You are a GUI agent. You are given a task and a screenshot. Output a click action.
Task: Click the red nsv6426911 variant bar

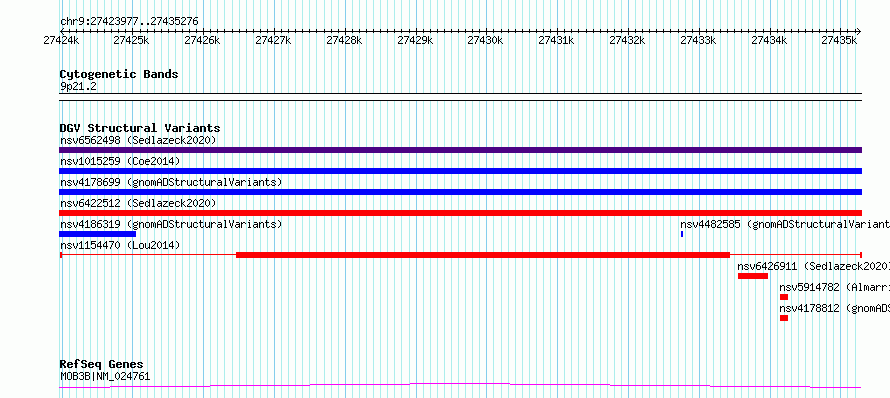[x=753, y=276]
